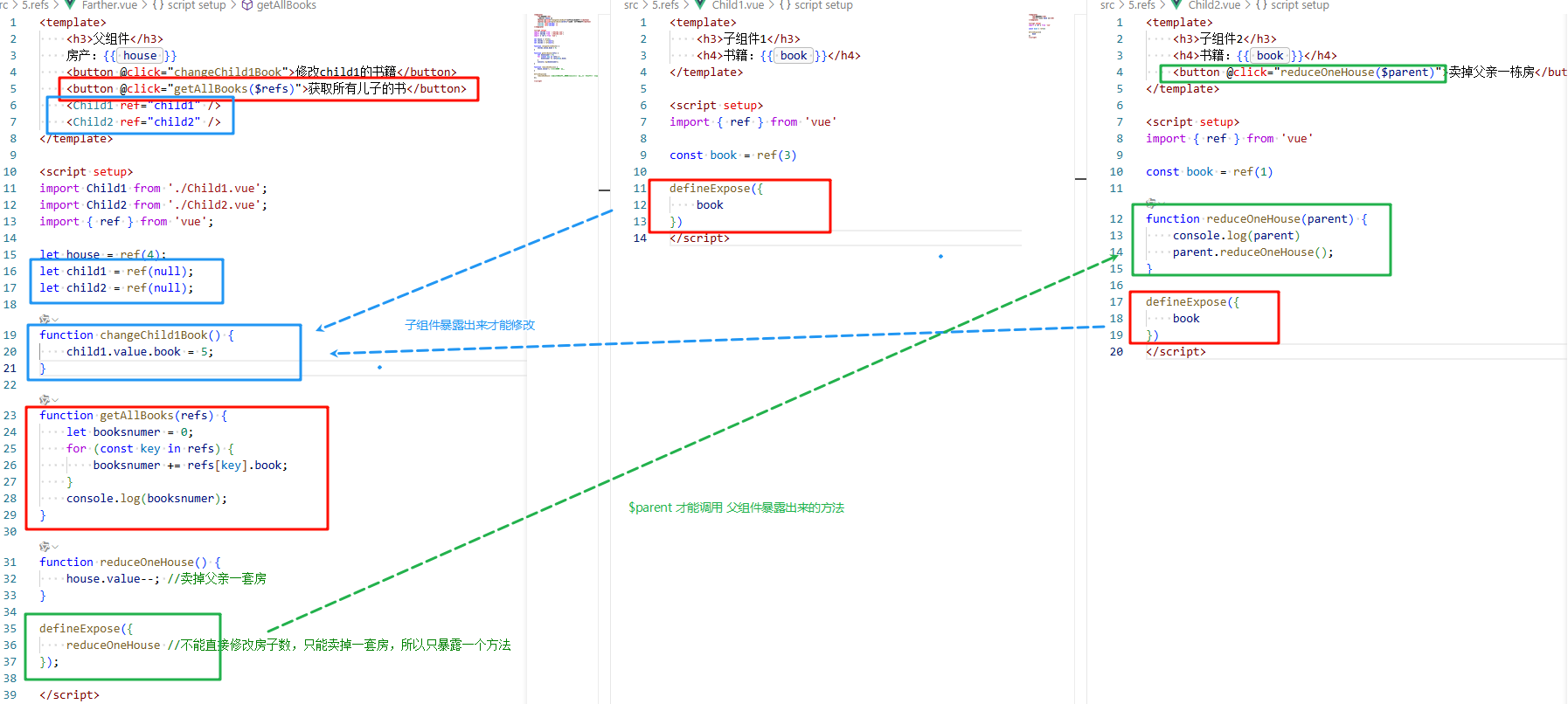Click line number 18 in Child2.vue gutter
The width and height of the screenshot is (1568, 704).
1116,319
